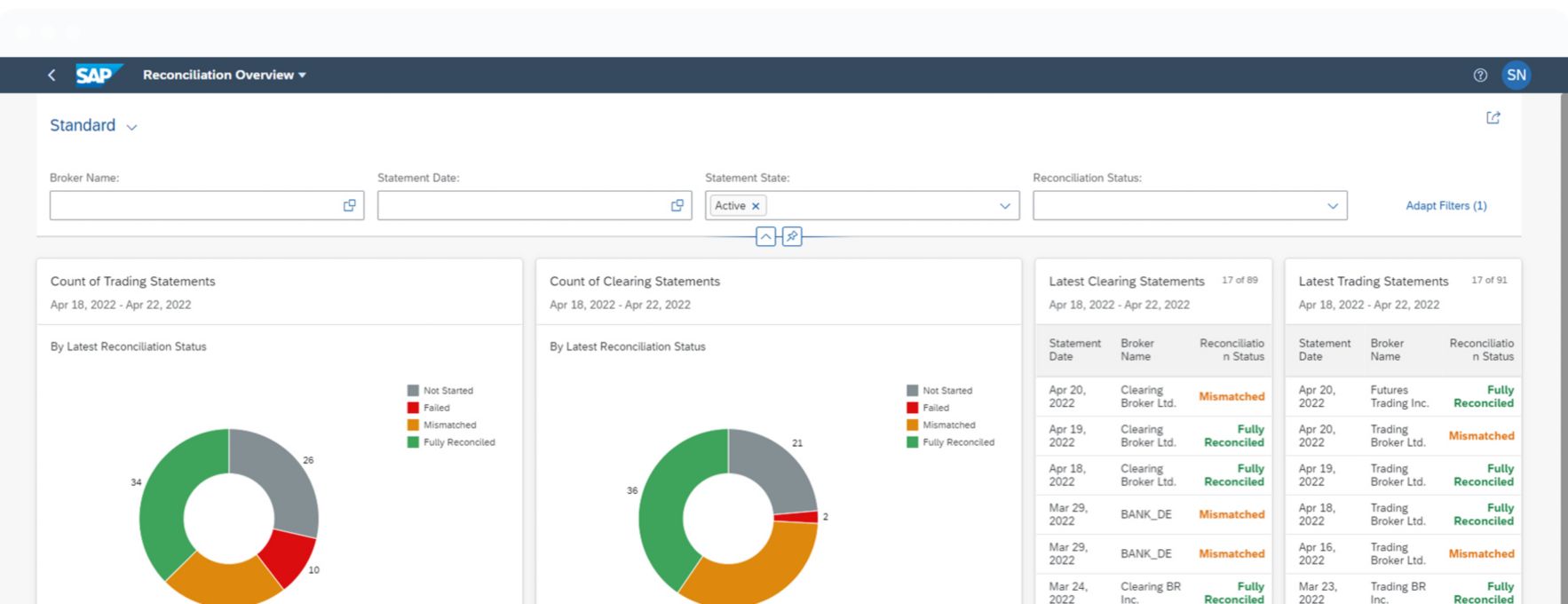
Task: Select the Apr 20 Futures Trading Inc. row
Action: 1403,396
